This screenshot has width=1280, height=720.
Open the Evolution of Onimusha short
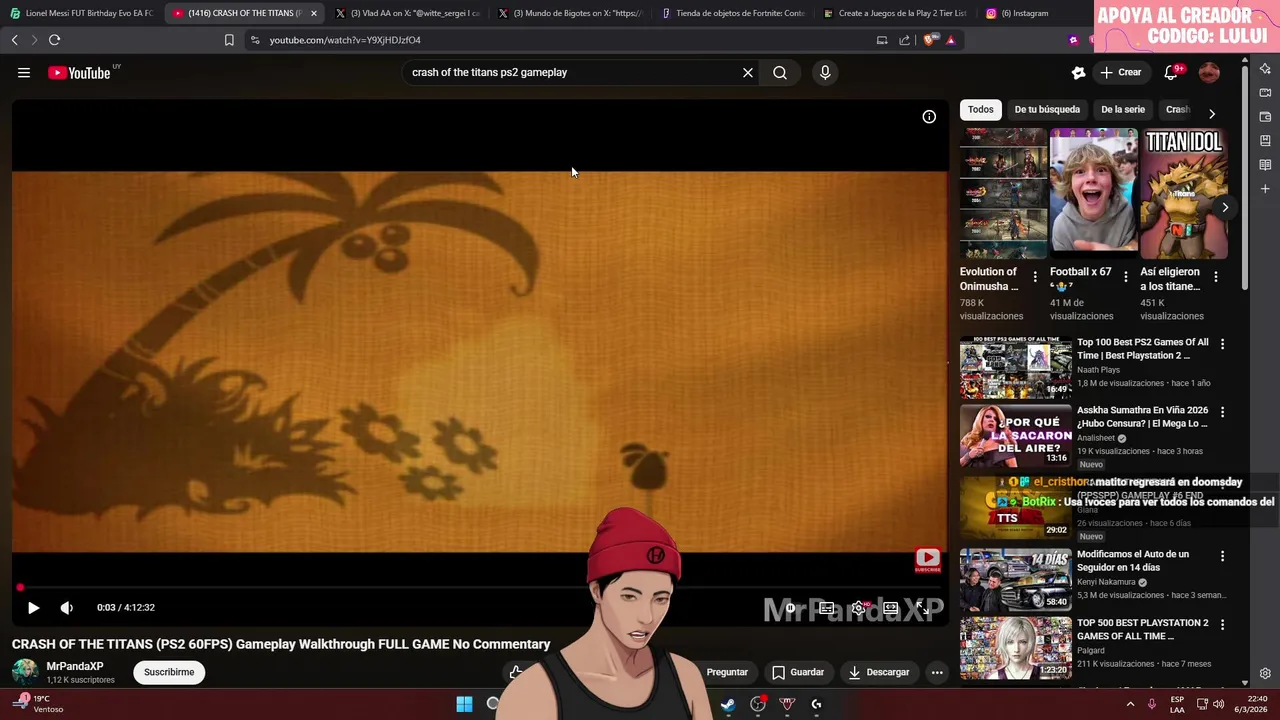click(1003, 194)
